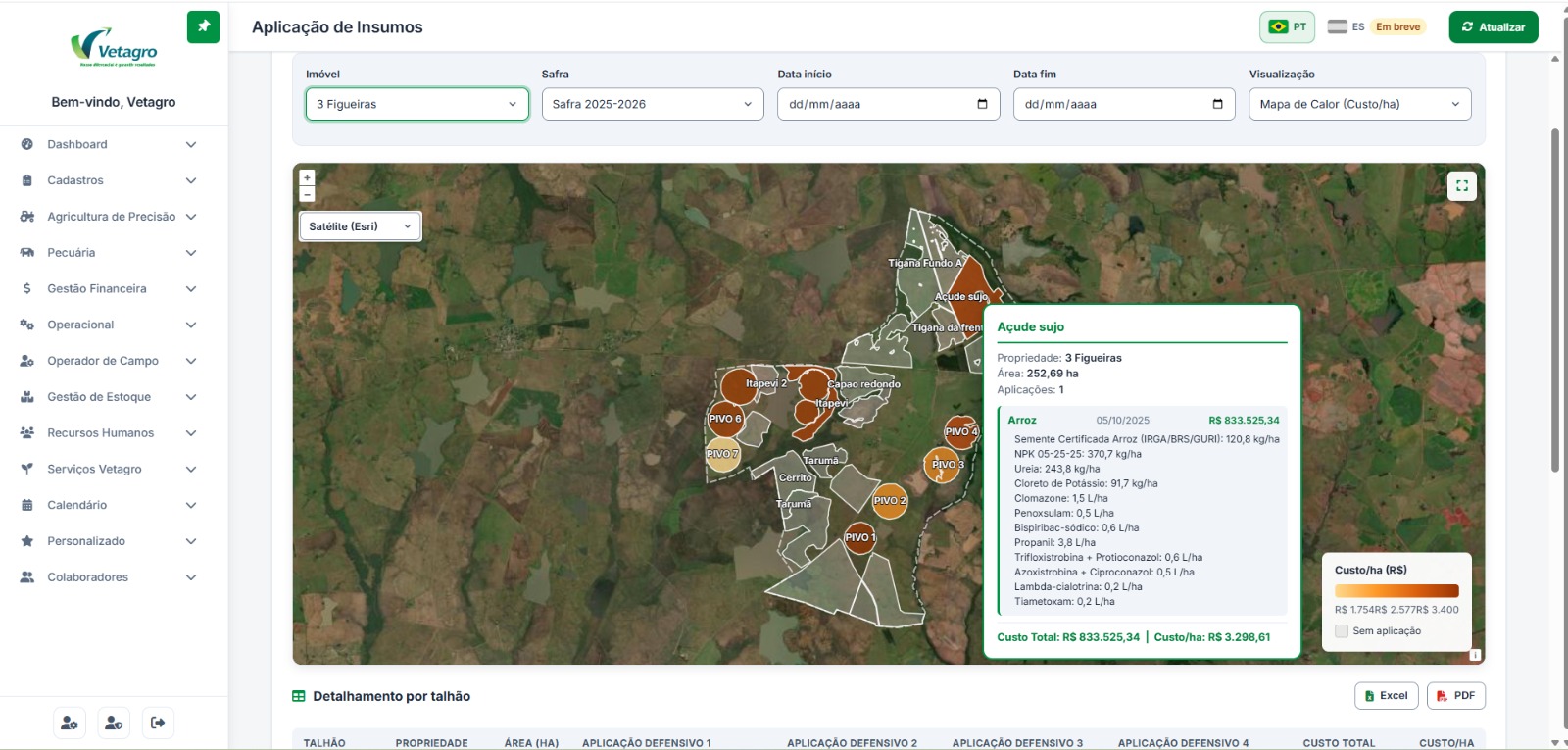Click the Data fim date field
Viewport: 1568px width, 750px height.
1124,104
